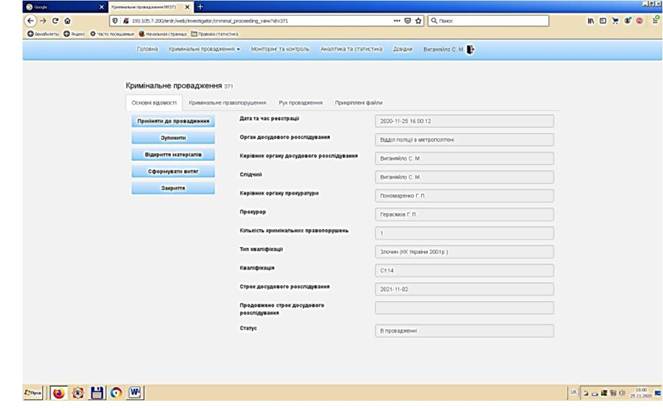Expand the Кримінальні провадження dropdown menu
This screenshot has height=409, width=663.
(x=204, y=49)
